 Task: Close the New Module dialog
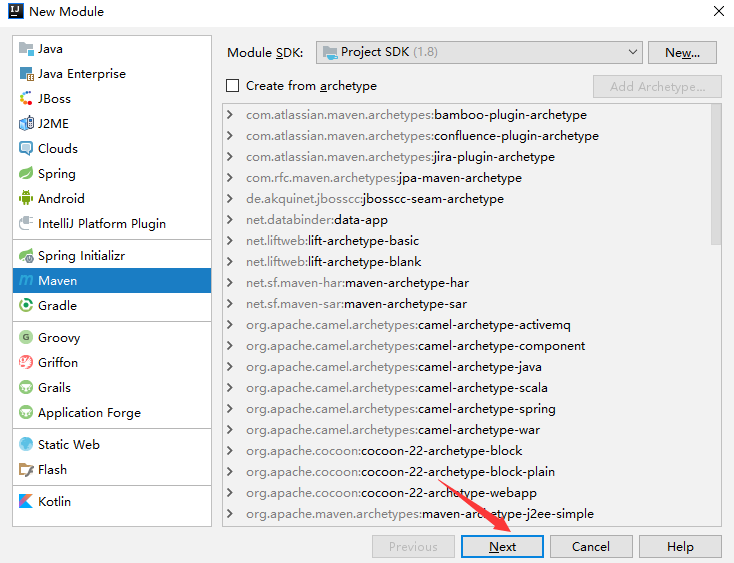click(x=719, y=11)
